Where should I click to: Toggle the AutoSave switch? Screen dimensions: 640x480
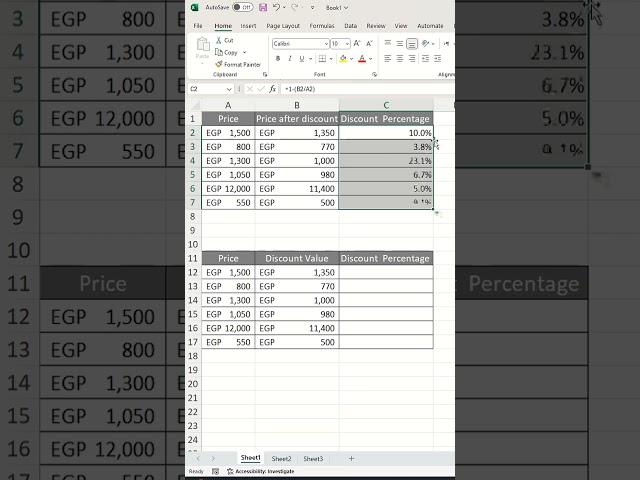point(241,7)
